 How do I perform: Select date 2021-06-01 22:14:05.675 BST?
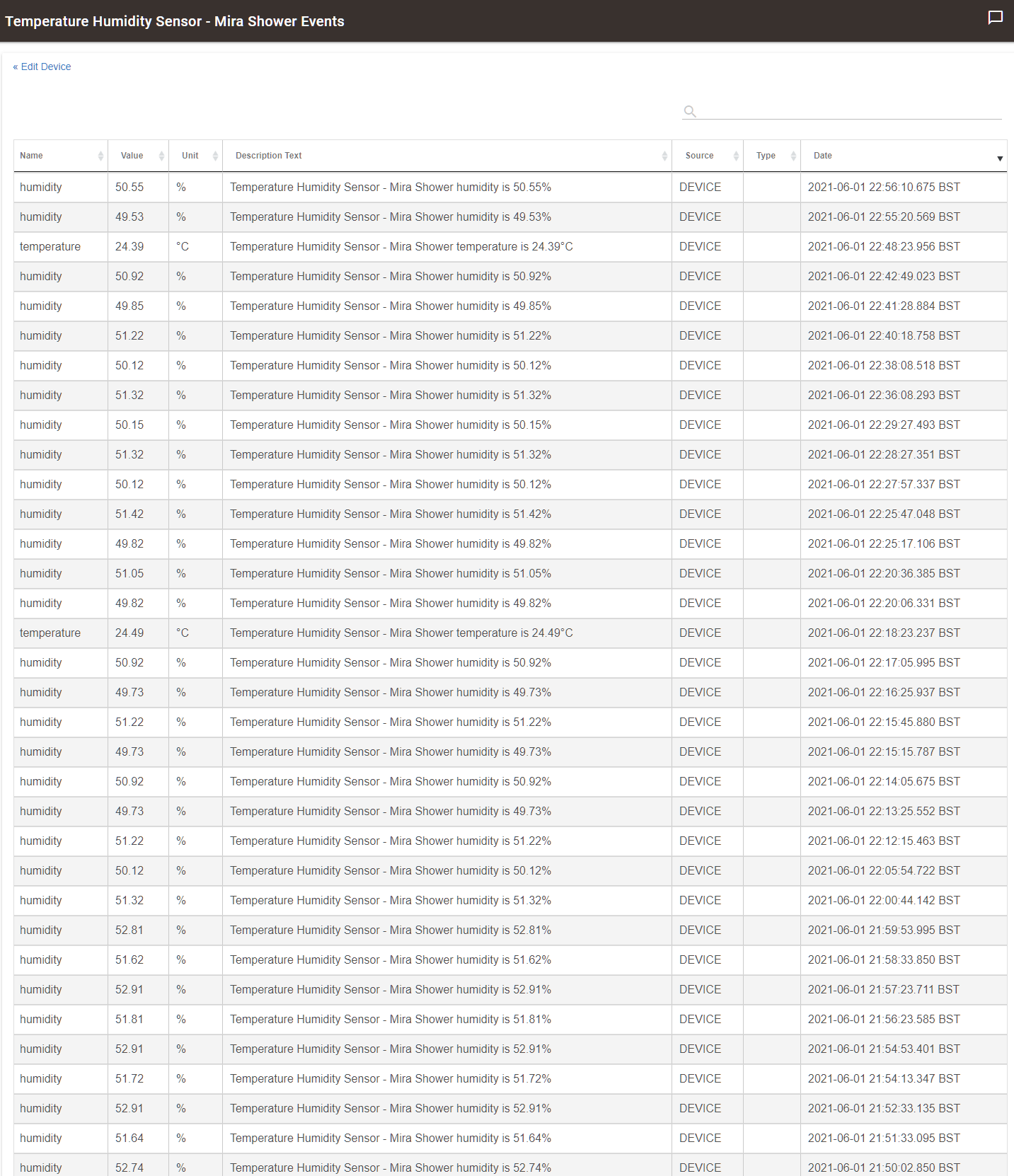(x=884, y=782)
